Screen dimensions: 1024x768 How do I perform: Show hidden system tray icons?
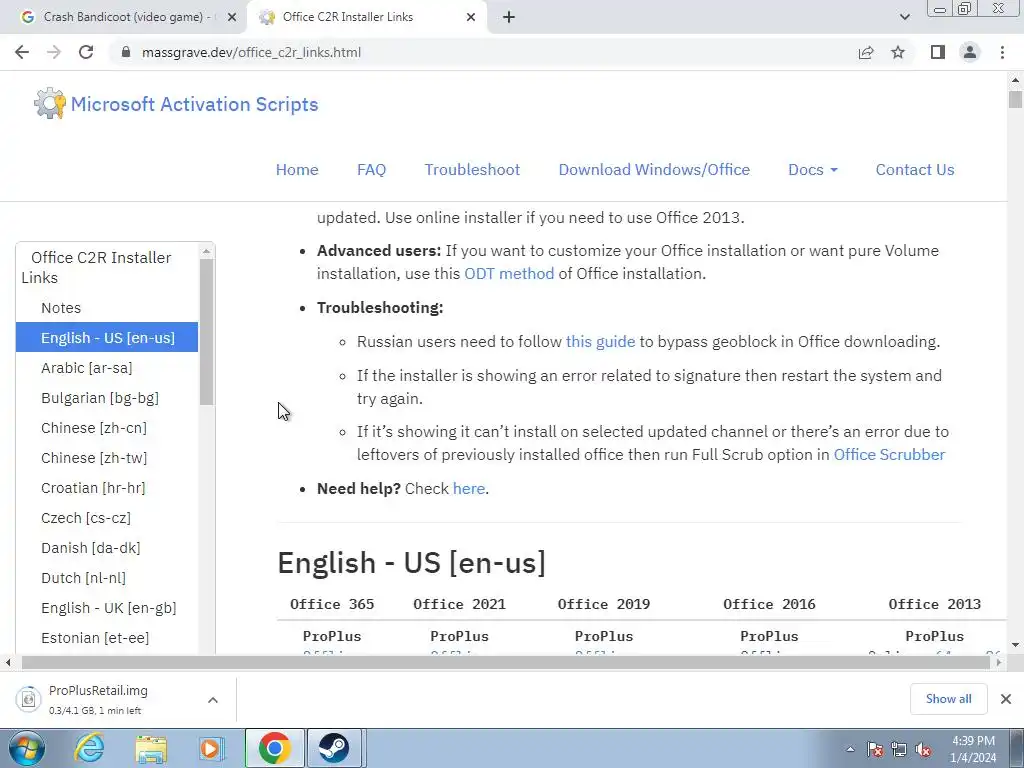point(850,749)
